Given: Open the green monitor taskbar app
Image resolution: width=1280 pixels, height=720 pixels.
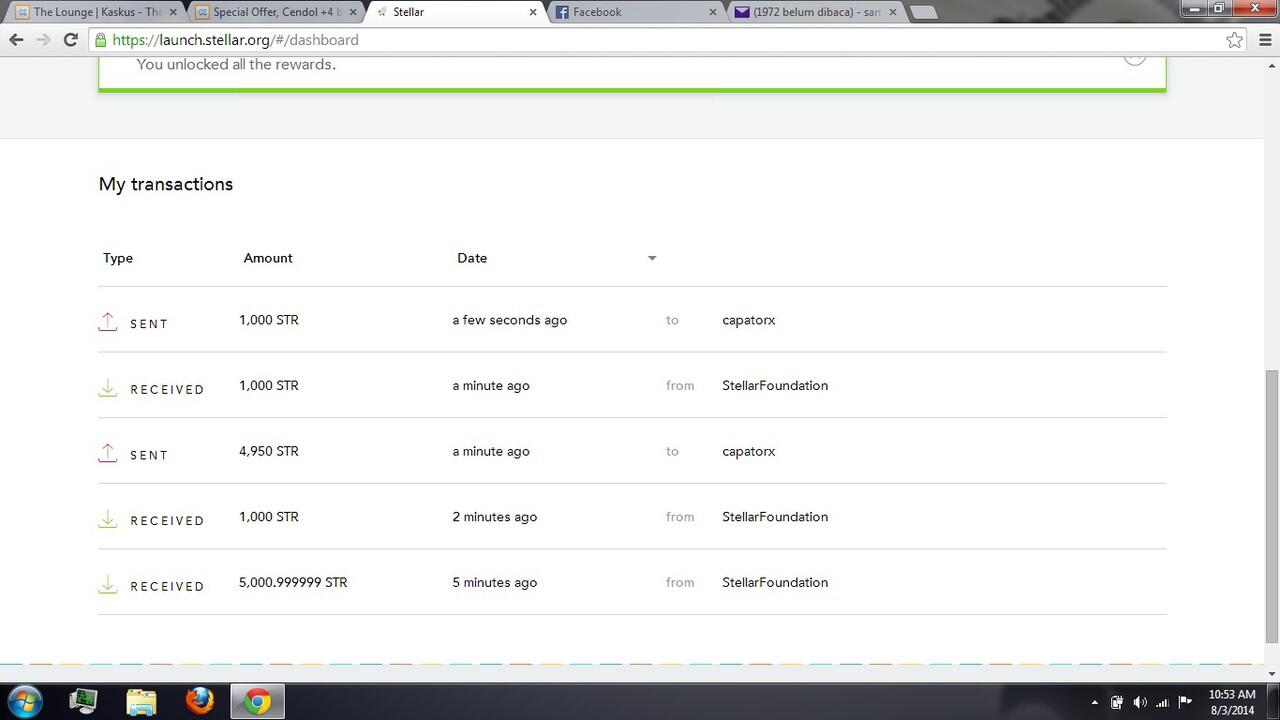Looking at the screenshot, I should click(x=83, y=701).
